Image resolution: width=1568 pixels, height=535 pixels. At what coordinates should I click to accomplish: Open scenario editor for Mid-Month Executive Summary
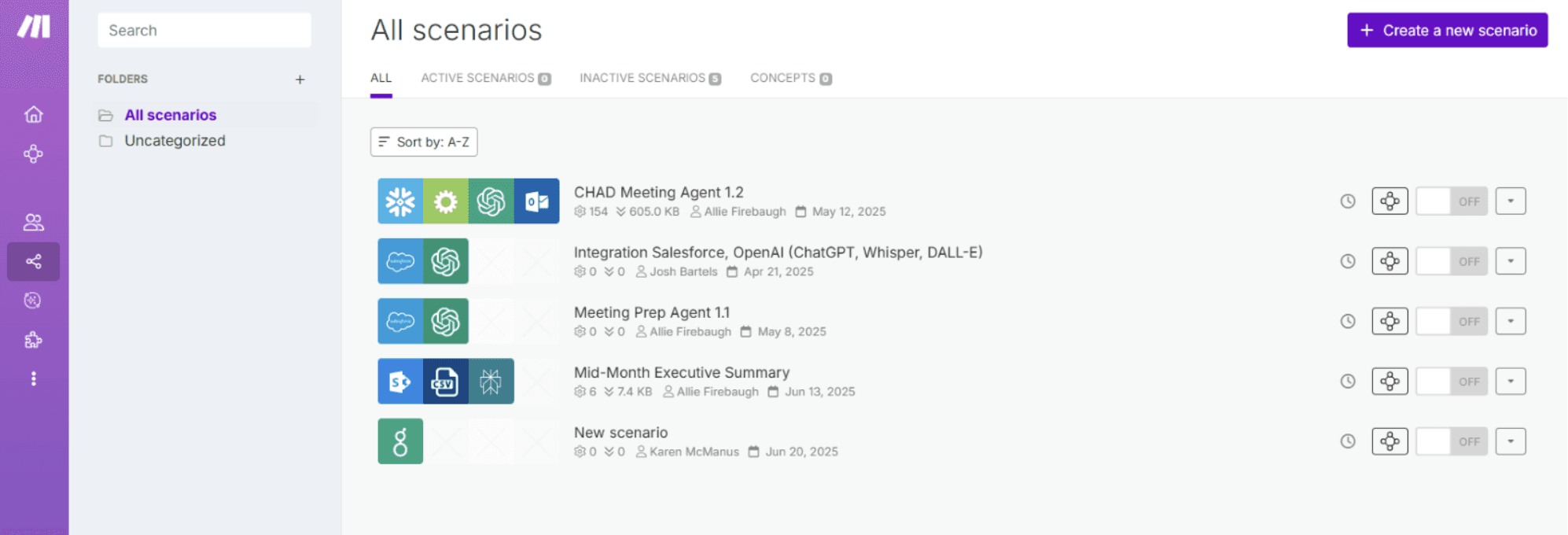click(x=1389, y=382)
